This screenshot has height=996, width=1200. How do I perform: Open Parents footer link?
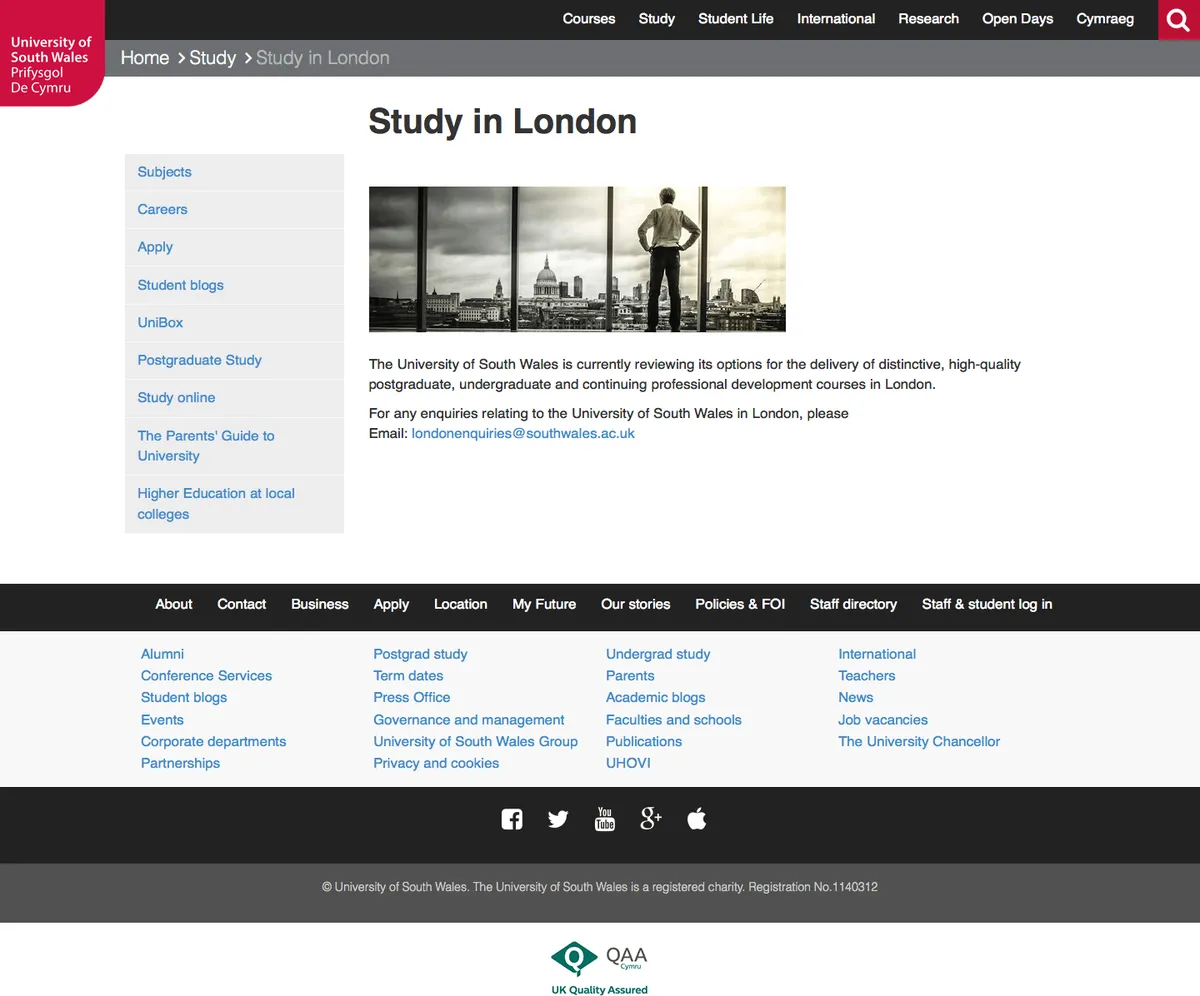(630, 676)
